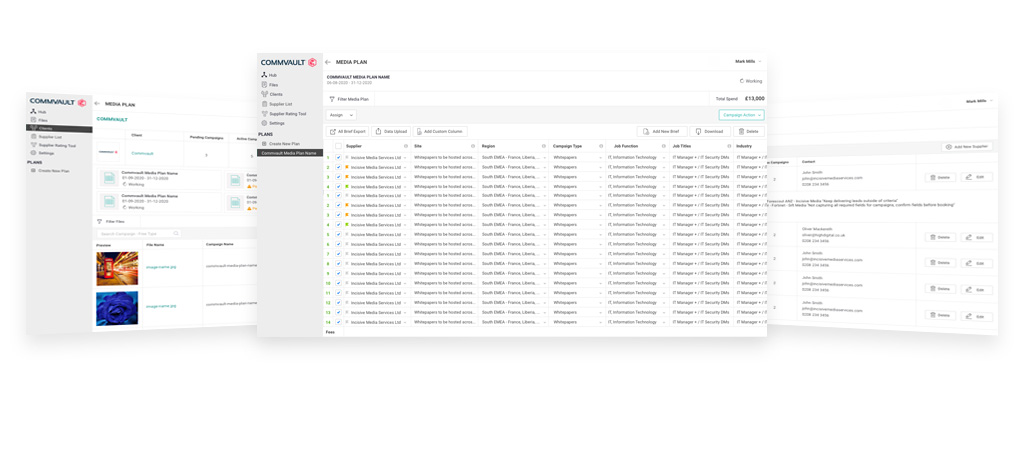Image resolution: width=1024 pixels, height=450 pixels.
Task: Select the Commvault Media Plan Name sidebar item
Action: 290,153
